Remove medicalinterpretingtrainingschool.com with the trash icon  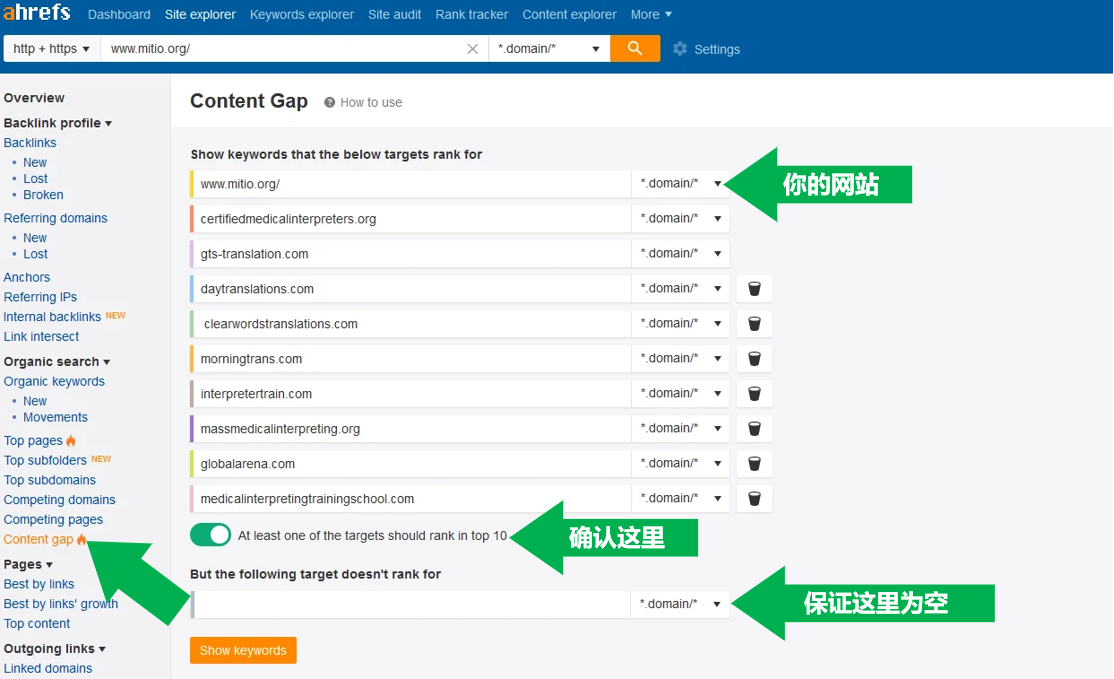755,499
